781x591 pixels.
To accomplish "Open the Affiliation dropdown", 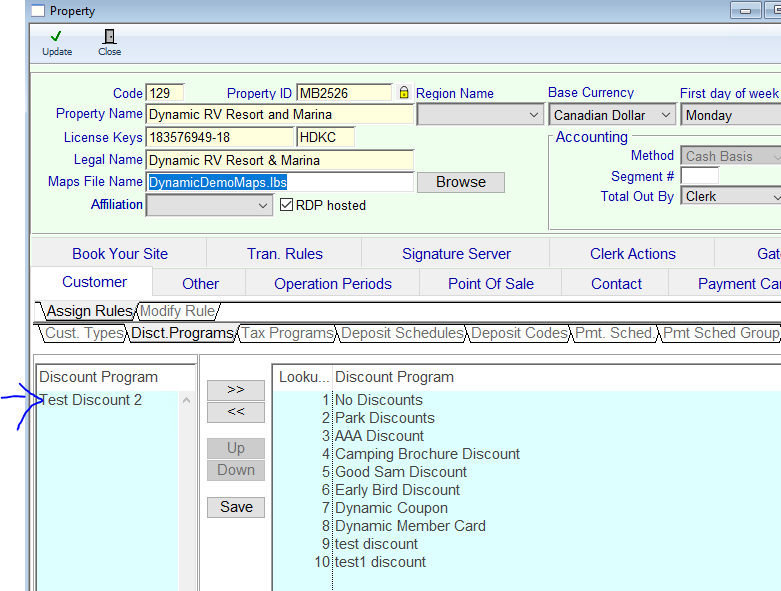I will pos(209,205).
